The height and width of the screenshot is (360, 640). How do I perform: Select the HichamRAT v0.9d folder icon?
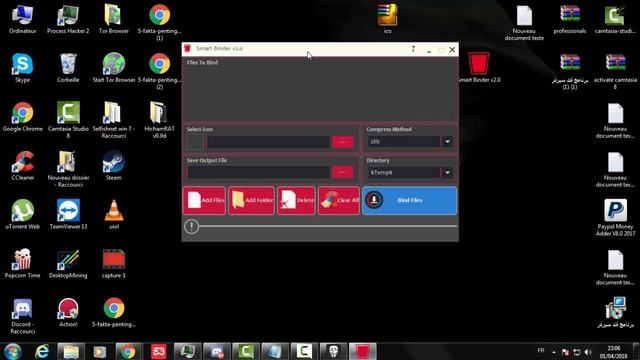coord(159,120)
